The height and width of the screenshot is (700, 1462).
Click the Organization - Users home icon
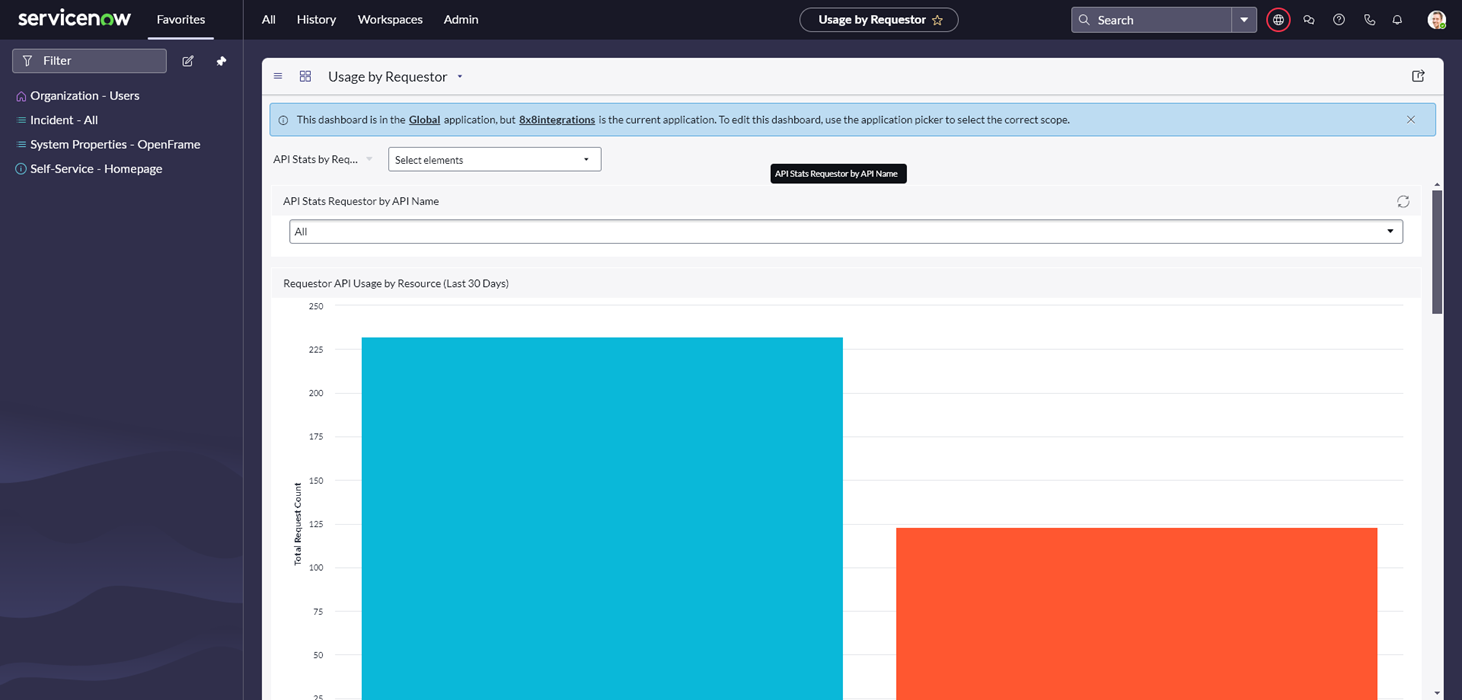coord(21,96)
